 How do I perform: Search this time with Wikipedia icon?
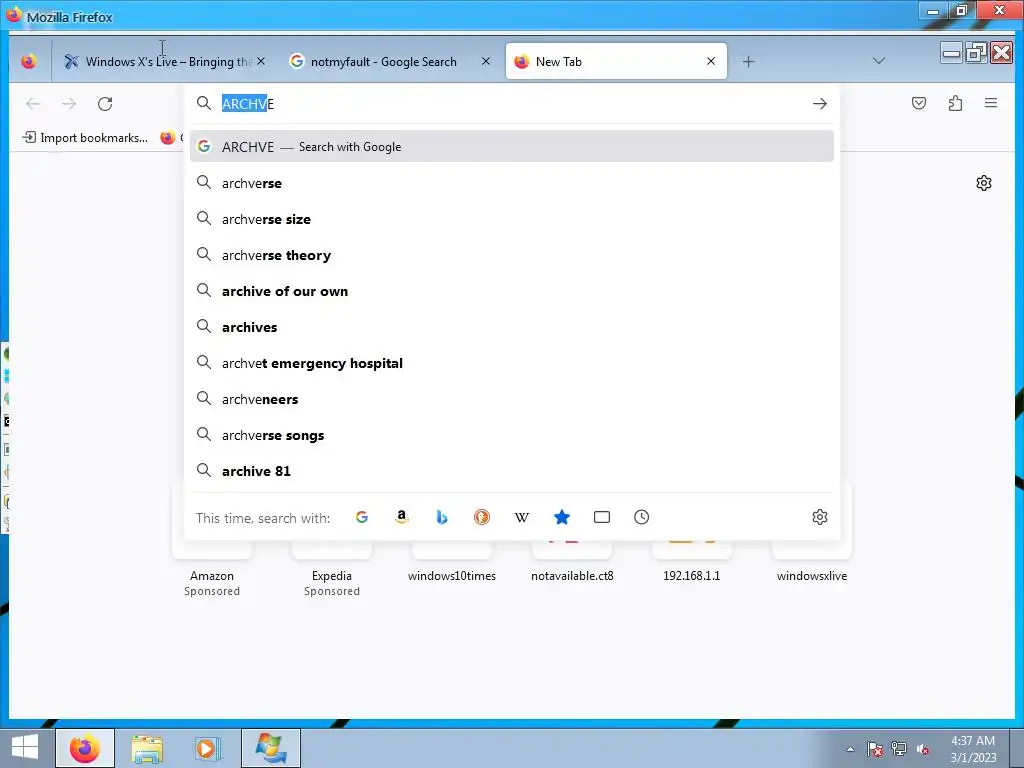522,517
